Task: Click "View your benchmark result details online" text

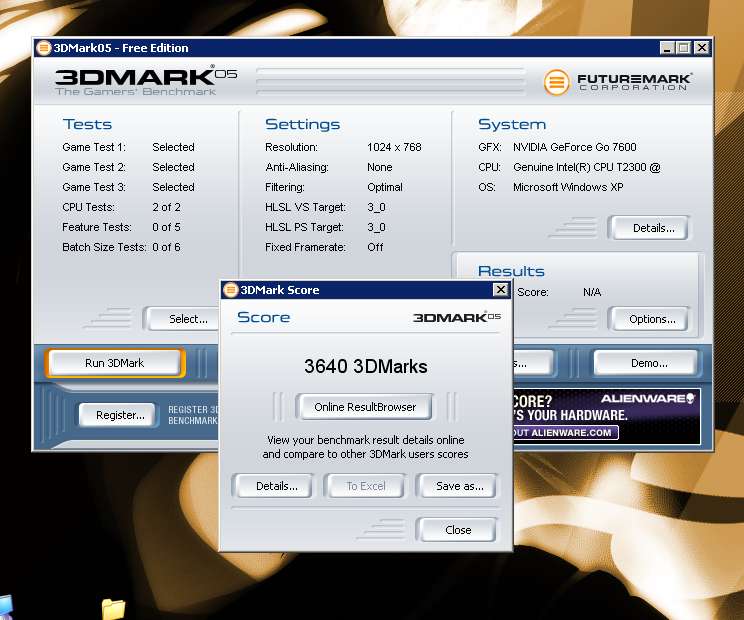Action: pos(365,440)
